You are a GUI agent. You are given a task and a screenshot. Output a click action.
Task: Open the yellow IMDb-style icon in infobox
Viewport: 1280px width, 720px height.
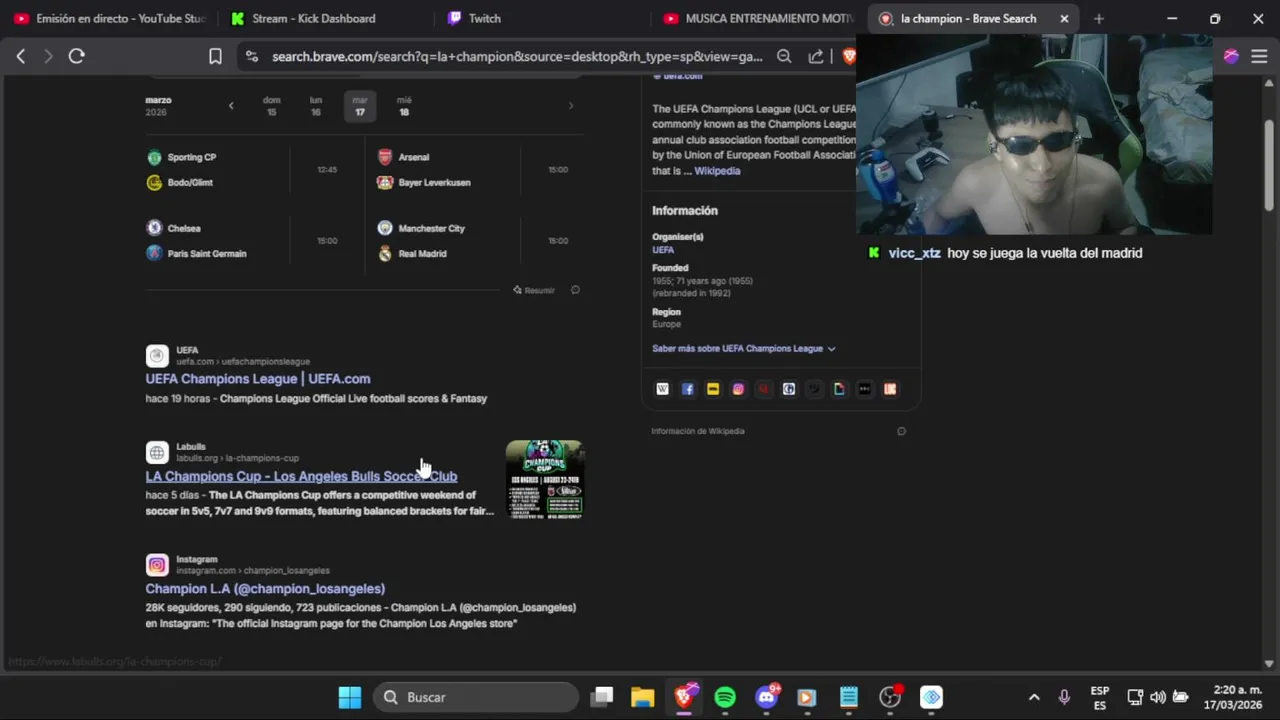pyautogui.click(x=713, y=389)
